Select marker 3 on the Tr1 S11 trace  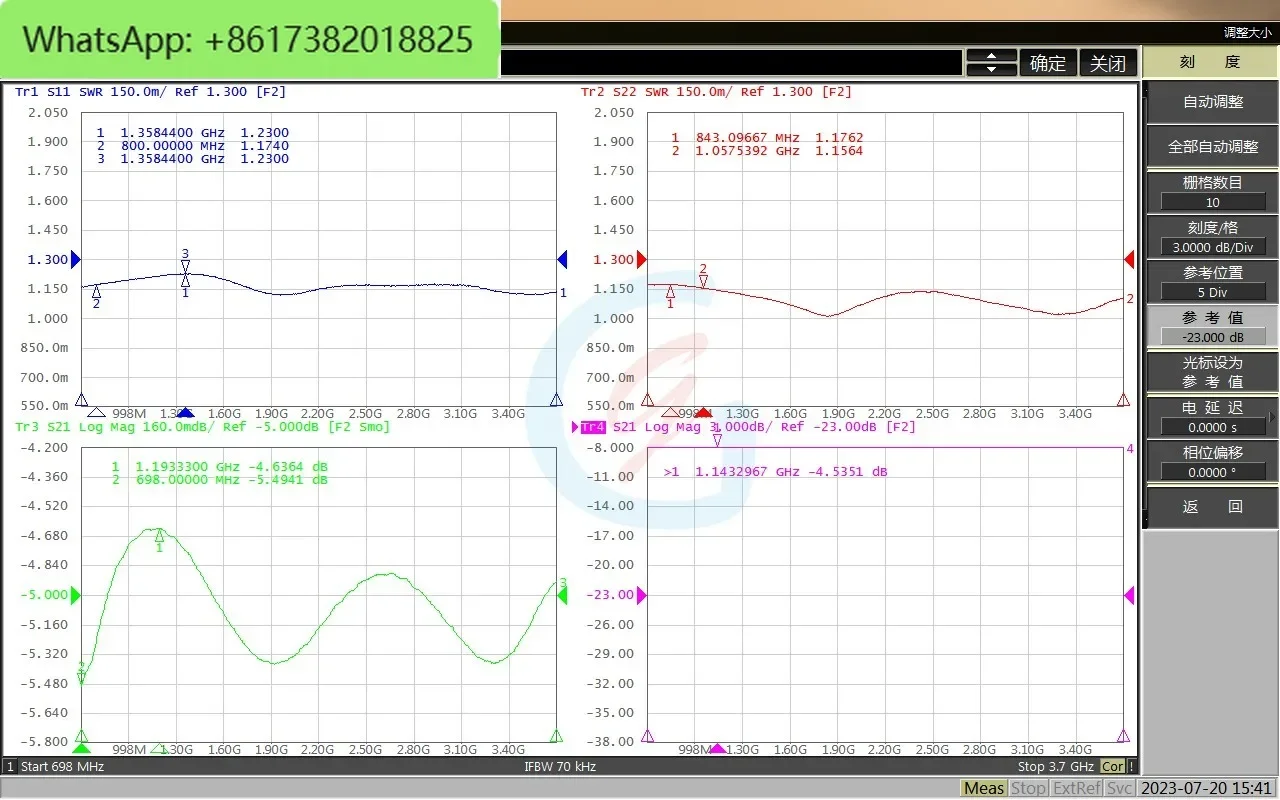[185, 264]
